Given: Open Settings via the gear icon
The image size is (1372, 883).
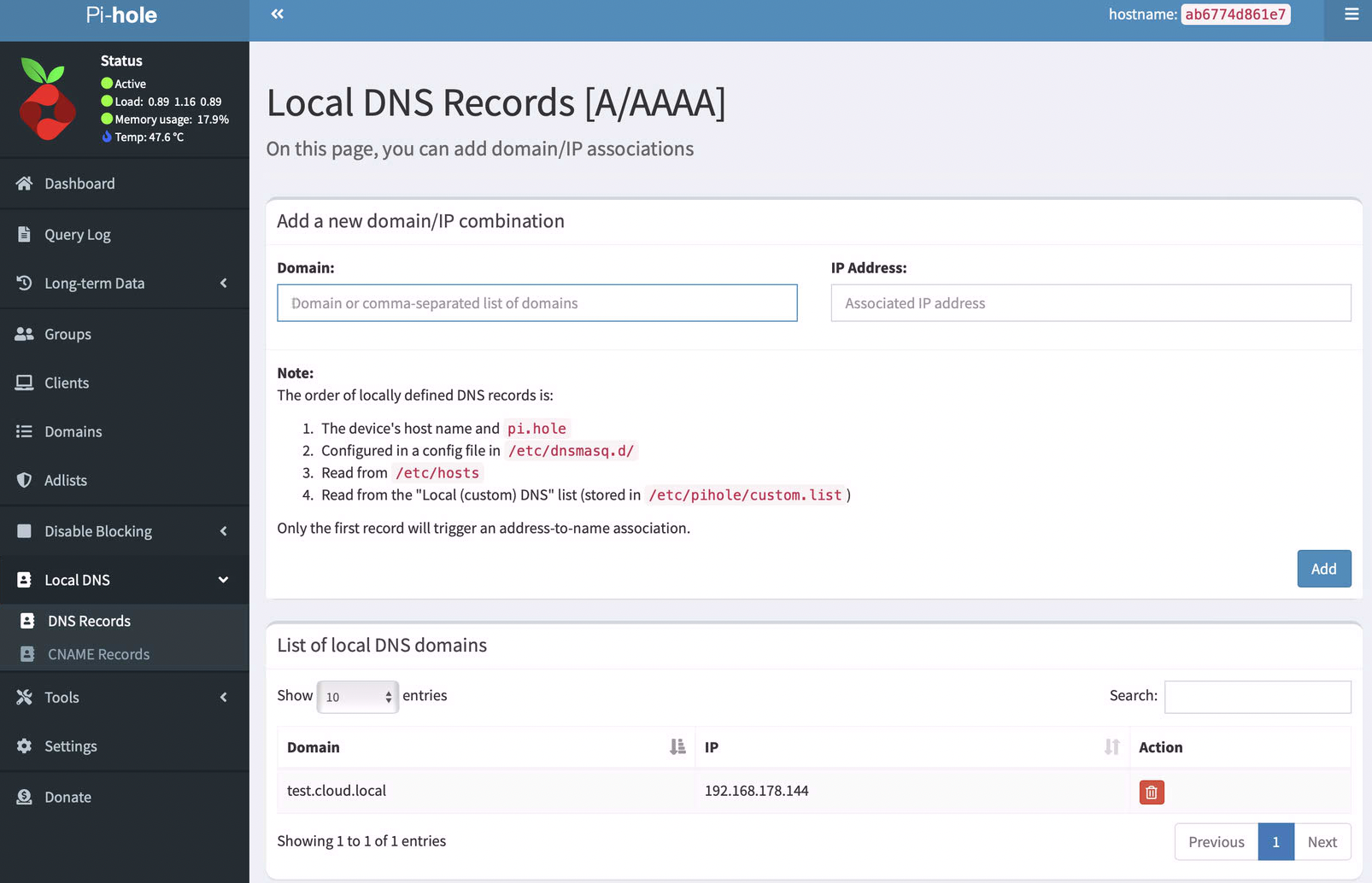Looking at the screenshot, I should pos(24,746).
